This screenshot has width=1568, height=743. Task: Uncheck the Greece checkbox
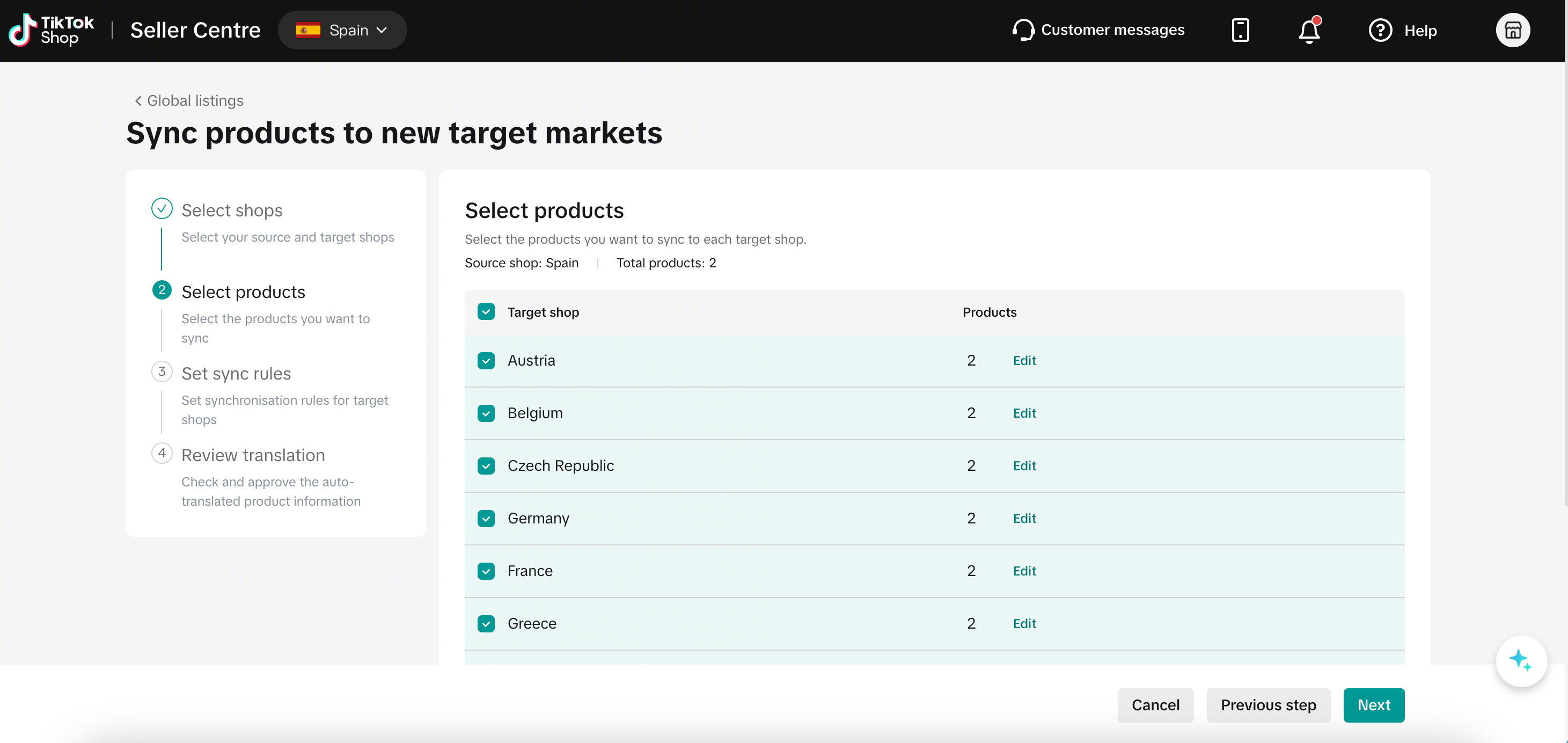tap(486, 624)
